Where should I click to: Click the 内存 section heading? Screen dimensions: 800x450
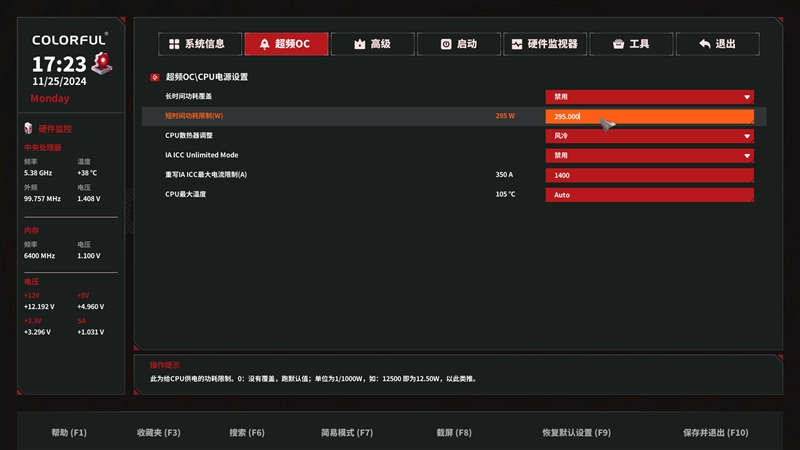click(x=31, y=231)
